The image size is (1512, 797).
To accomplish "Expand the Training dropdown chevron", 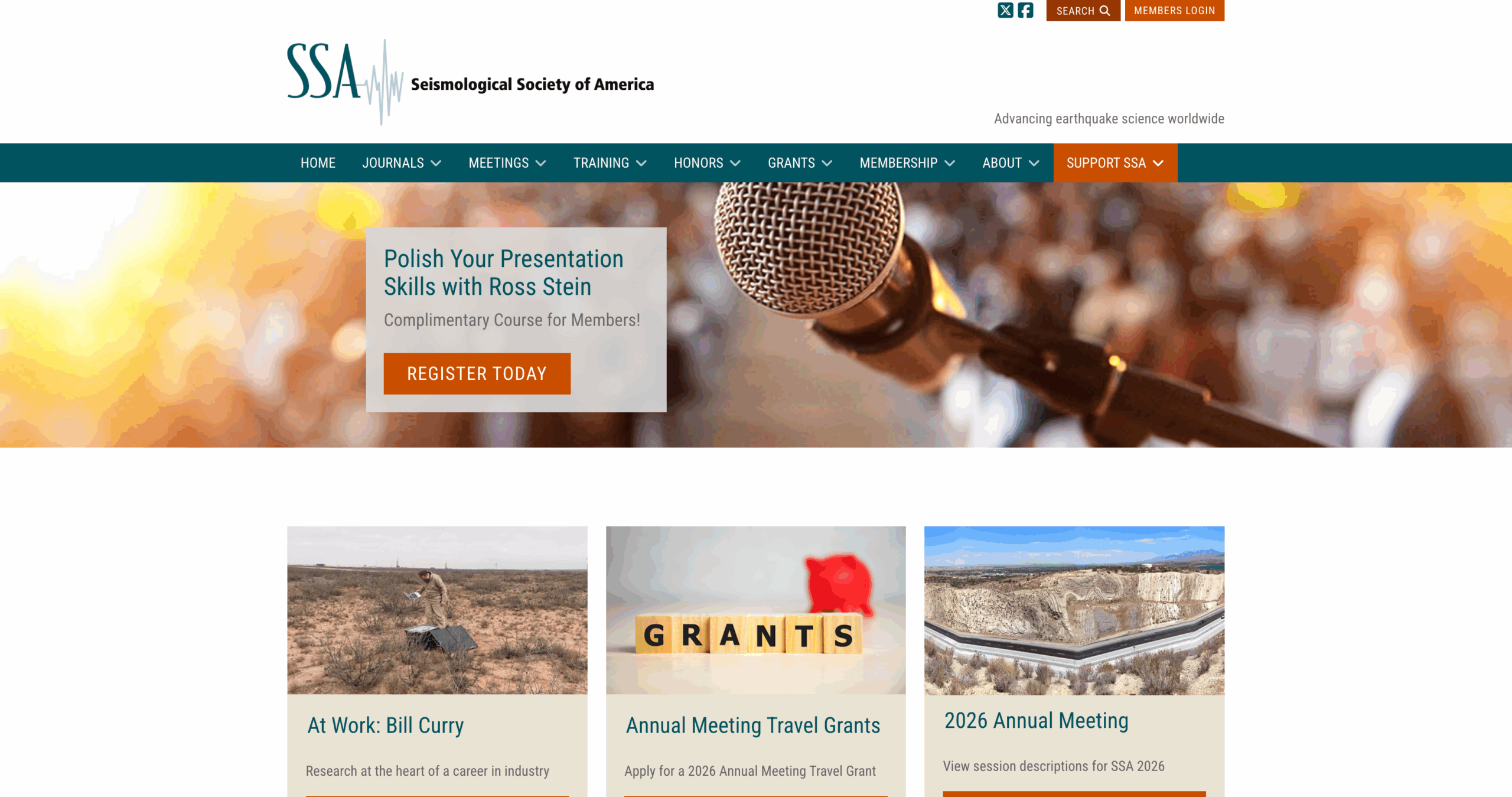I will click(x=641, y=164).
